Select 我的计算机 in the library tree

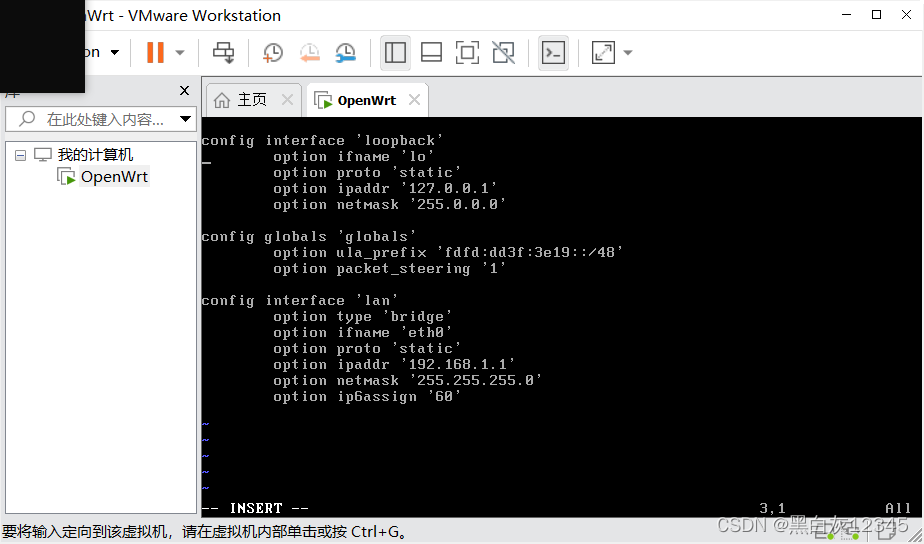(x=95, y=155)
